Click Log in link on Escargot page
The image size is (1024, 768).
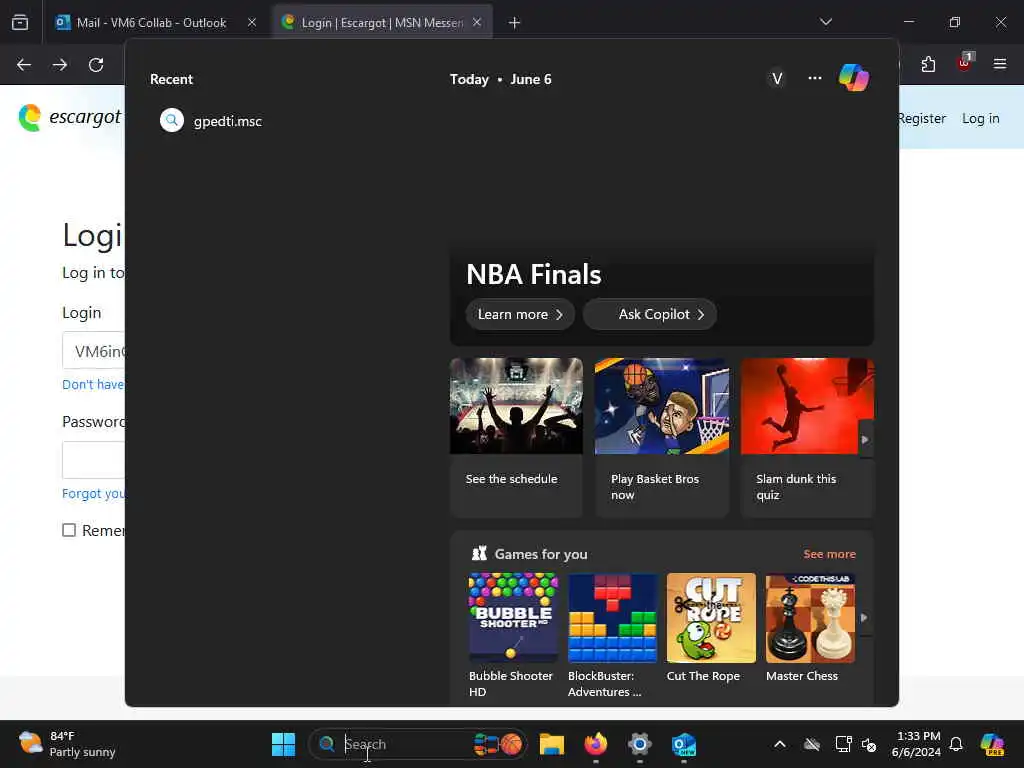click(x=980, y=118)
